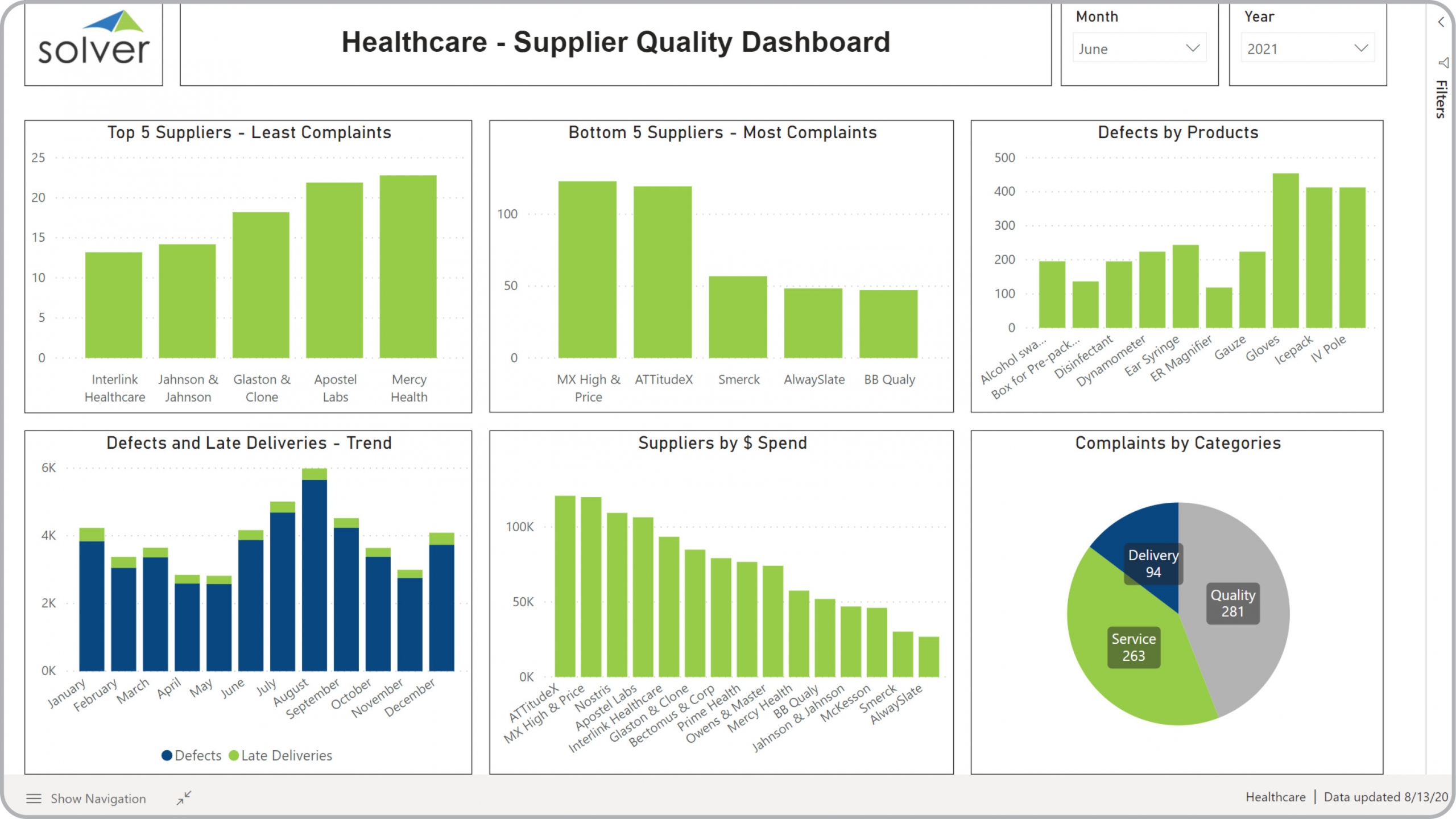
Task: Expand the Filters pane chevron
Action: coord(1441,22)
